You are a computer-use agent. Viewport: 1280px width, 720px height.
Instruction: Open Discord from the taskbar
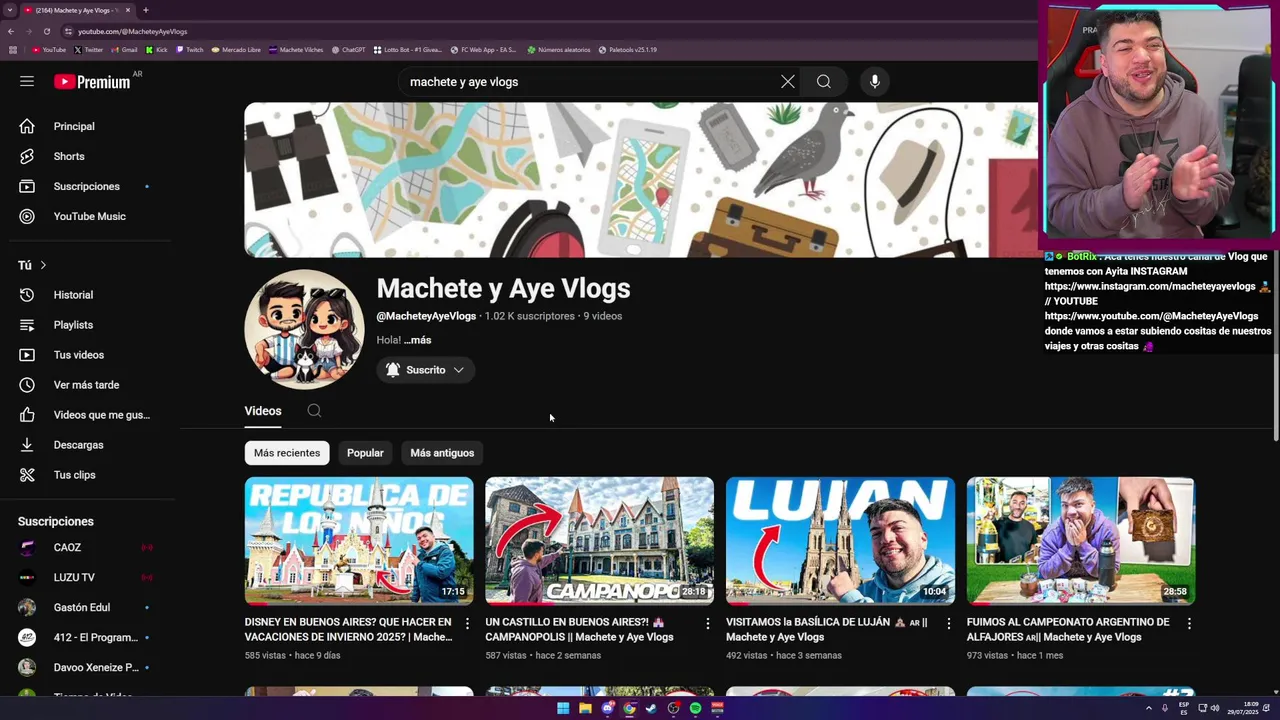tap(607, 708)
